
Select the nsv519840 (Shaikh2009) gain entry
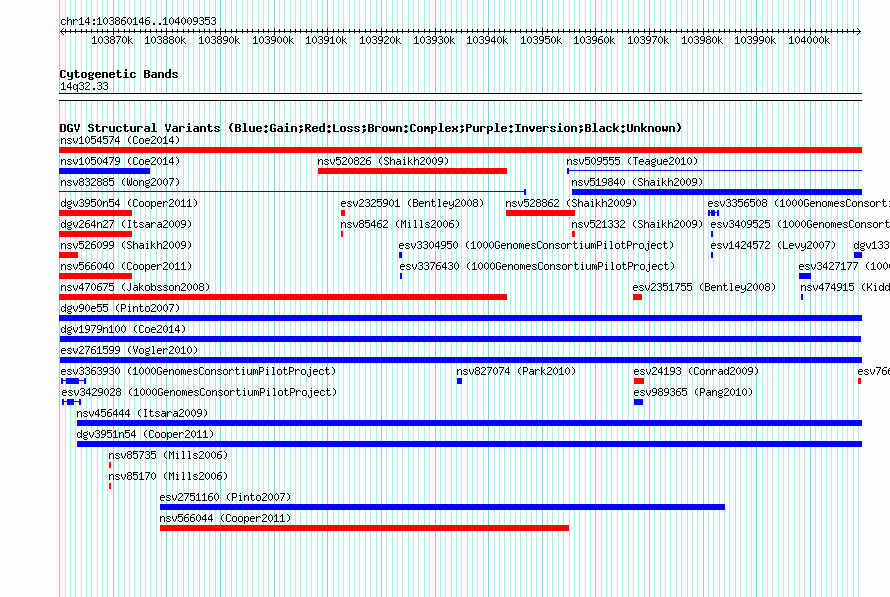click(637, 182)
